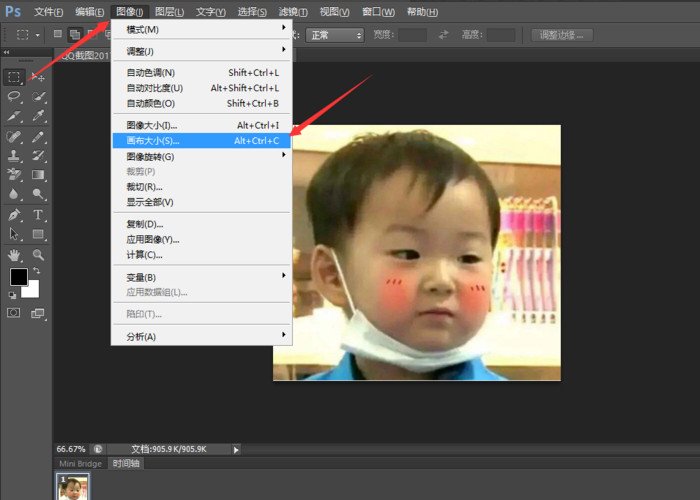Open the 窗口(W) menu

click(x=378, y=12)
